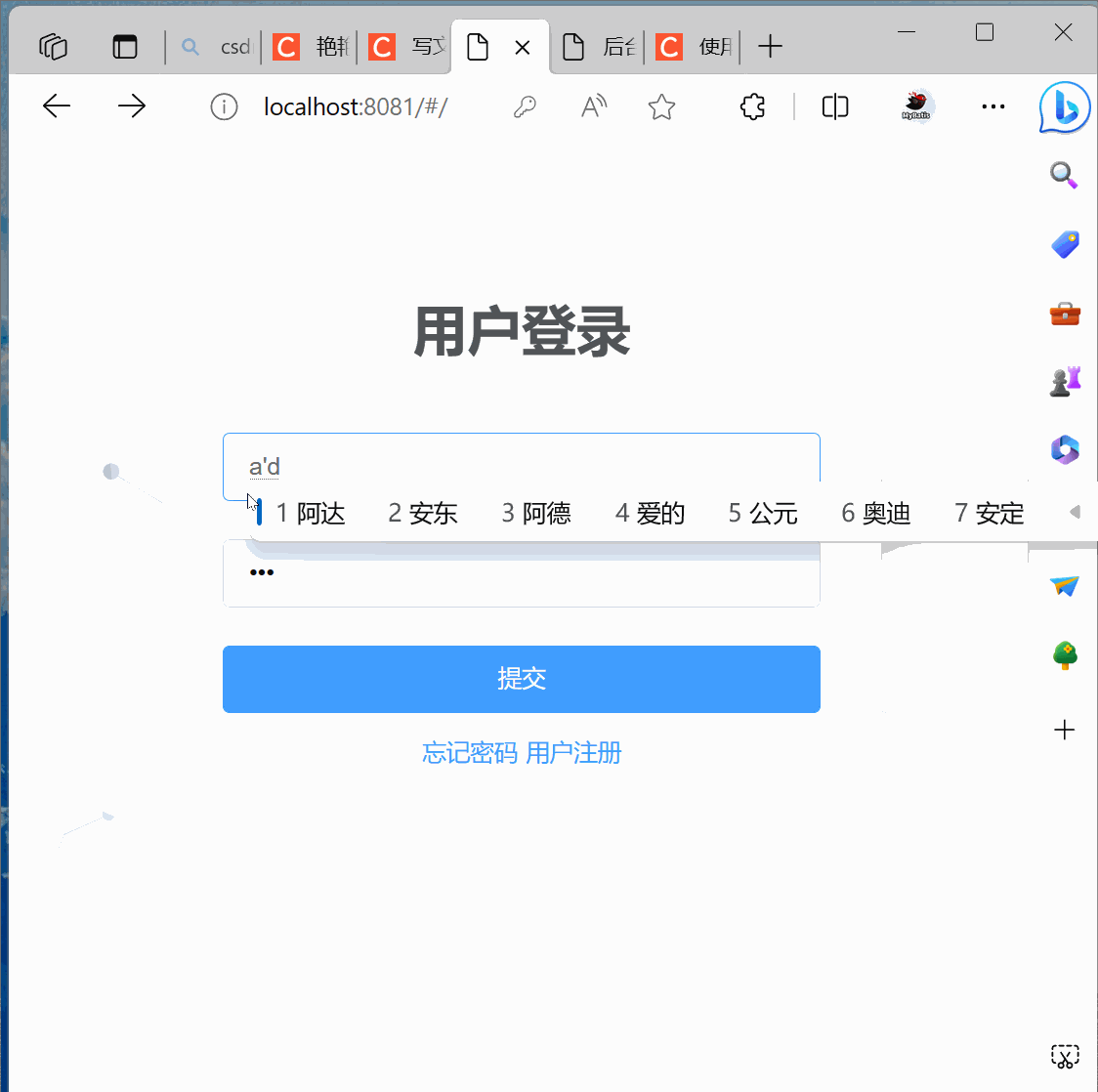The width and height of the screenshot is (1098, 1092).
Task: Click the localhost:8081 address bar
Action: coord(355,107)
